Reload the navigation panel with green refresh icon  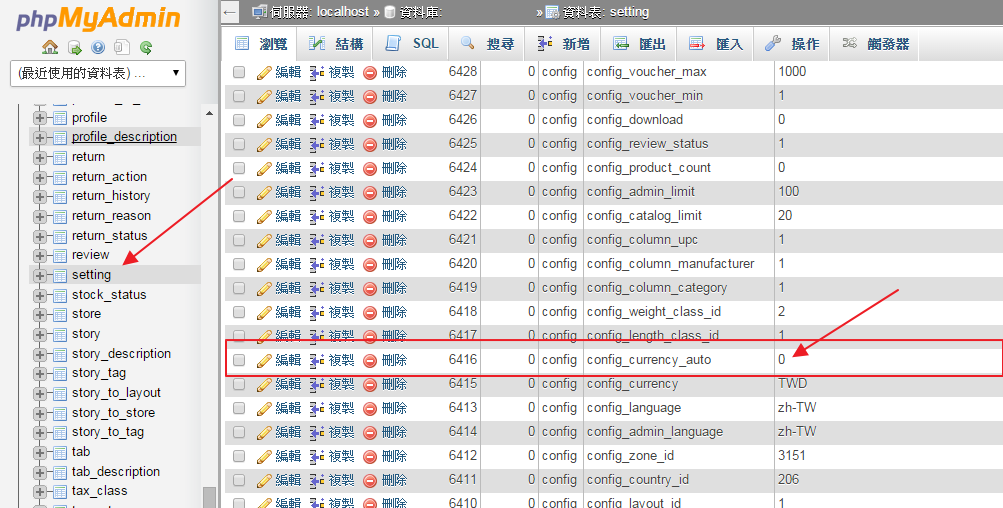point(146,47)
